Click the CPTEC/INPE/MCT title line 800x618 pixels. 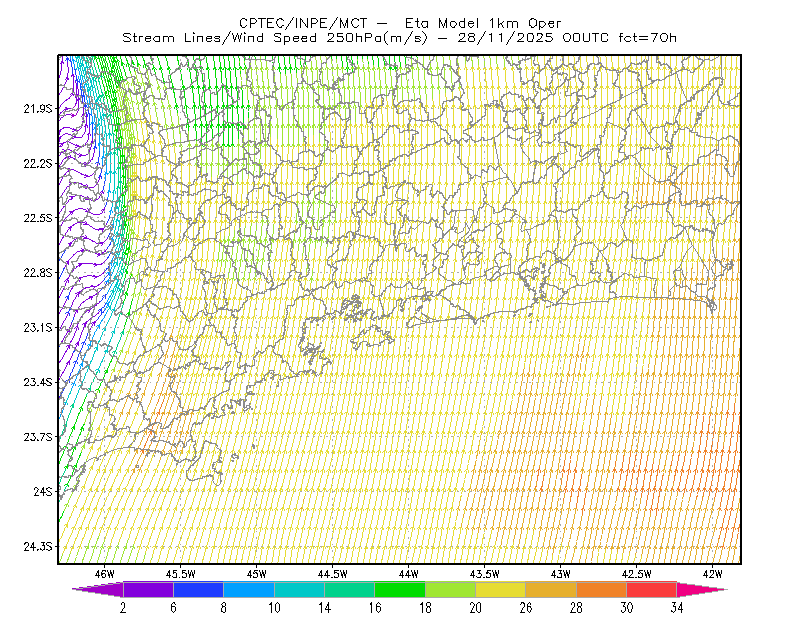click(400, 23)
